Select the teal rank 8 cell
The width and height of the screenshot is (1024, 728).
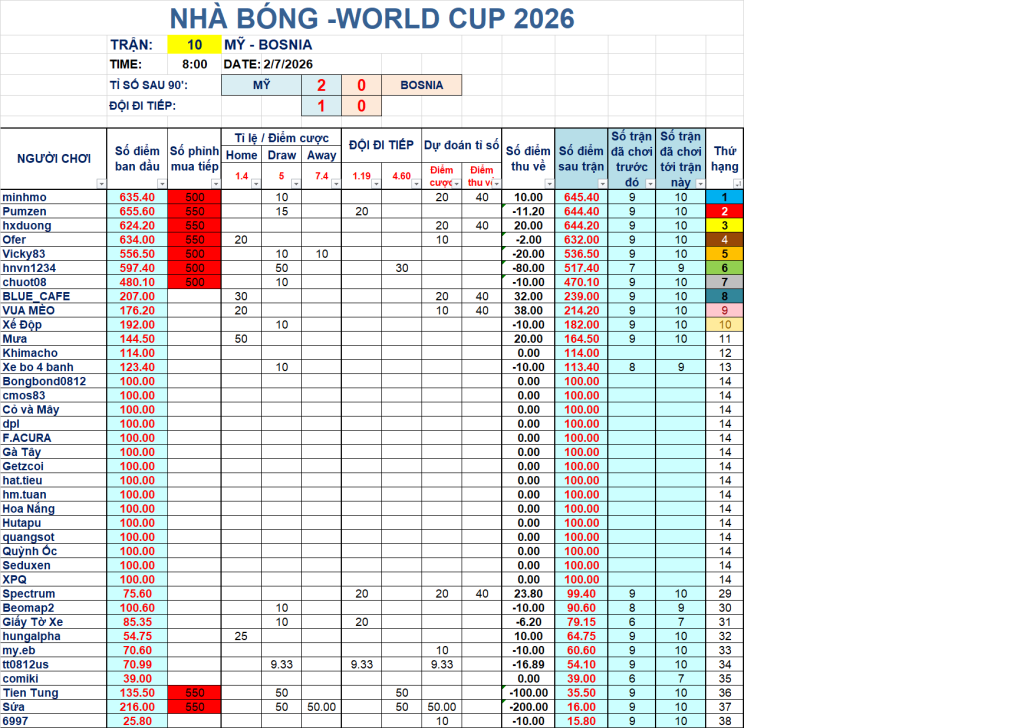pos(724,296)
